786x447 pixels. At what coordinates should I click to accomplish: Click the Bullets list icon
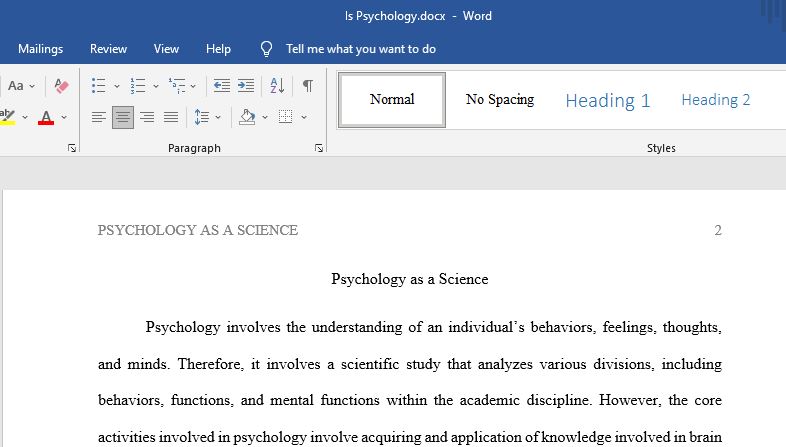99,86
